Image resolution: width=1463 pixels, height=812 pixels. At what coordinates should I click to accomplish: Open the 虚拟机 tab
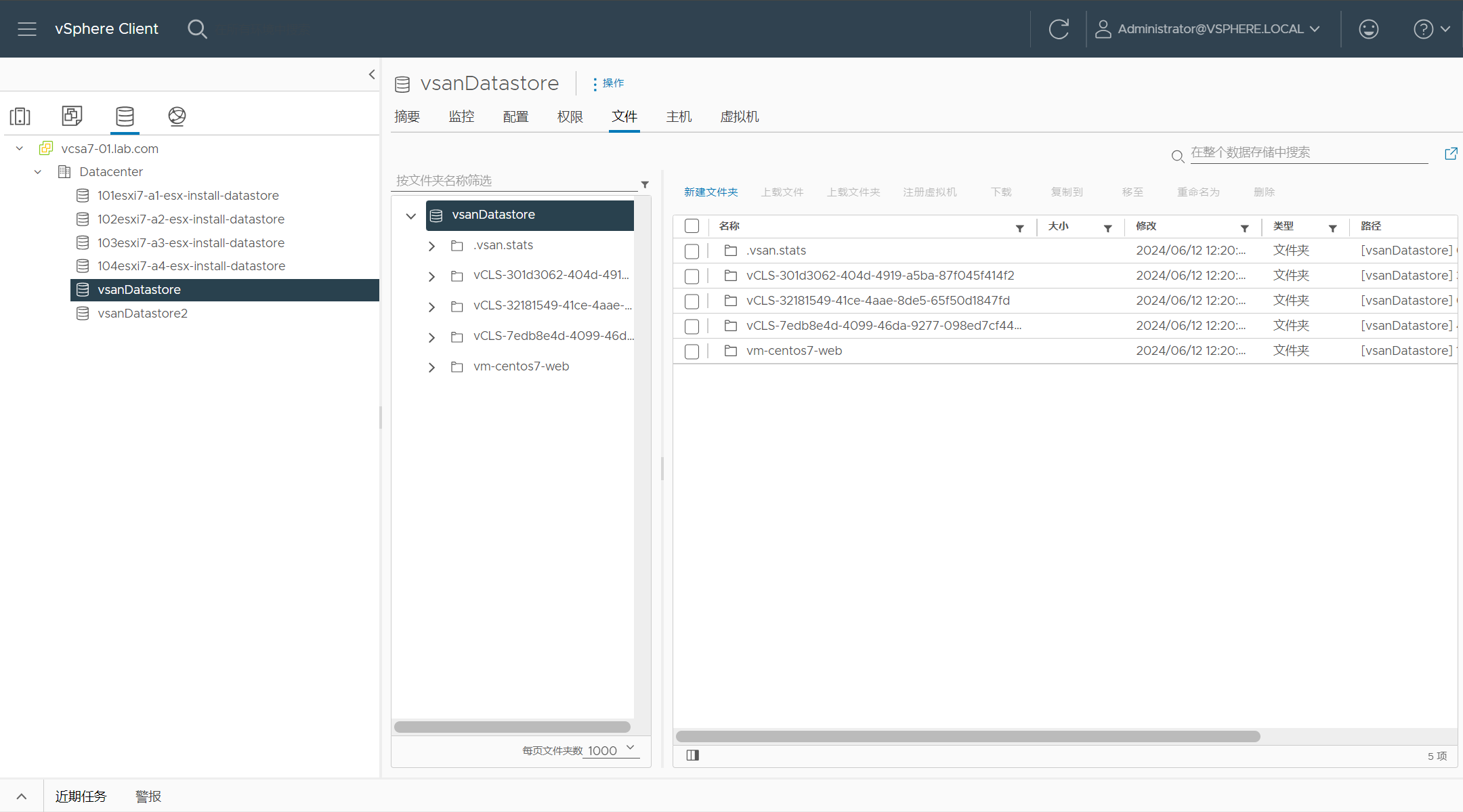pos(740,116)
